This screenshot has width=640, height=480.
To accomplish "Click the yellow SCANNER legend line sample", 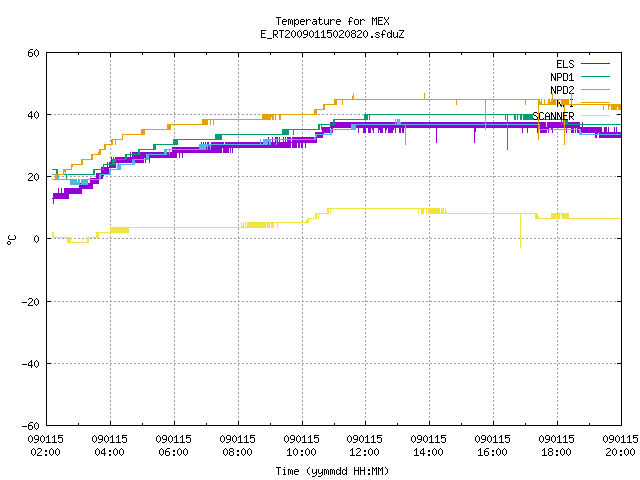I will 595,116.
